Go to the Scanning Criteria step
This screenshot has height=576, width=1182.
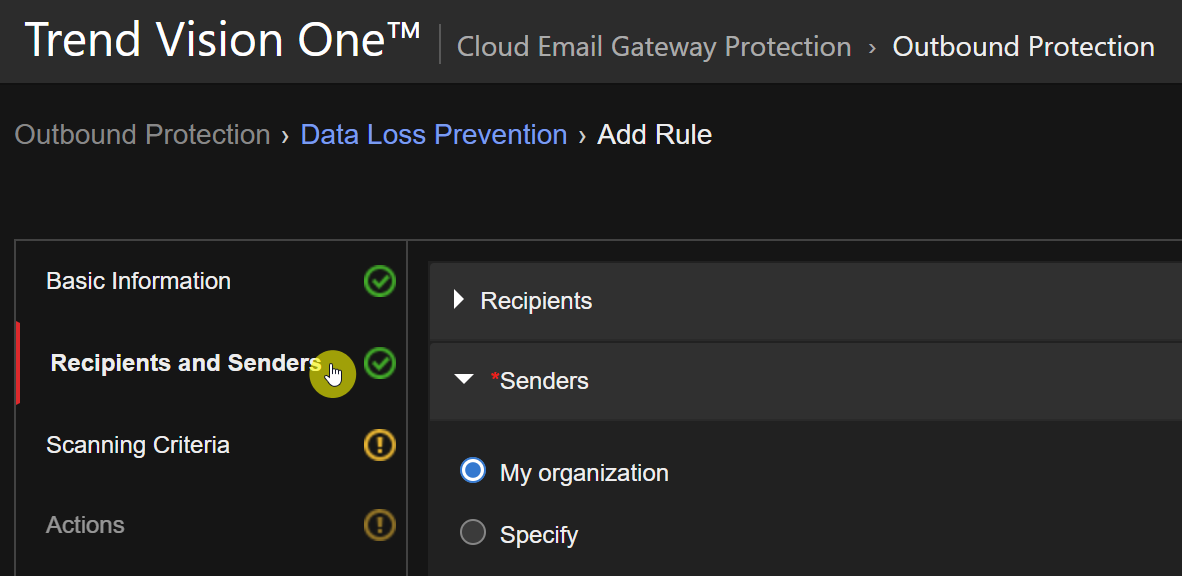138,445
